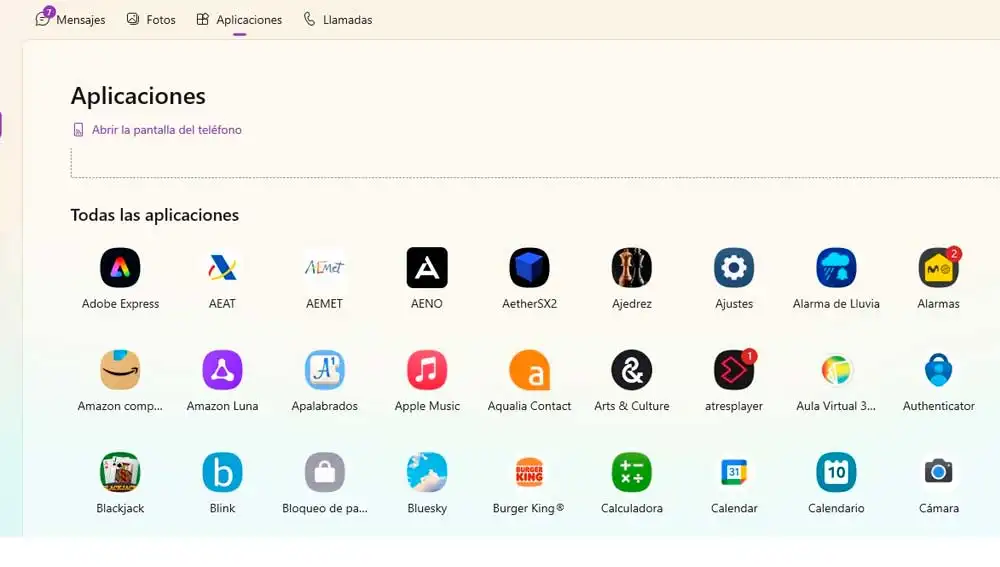The image size is (1000, 567).
Task: Launch Arts & Culture app
Action: point(631,370)
